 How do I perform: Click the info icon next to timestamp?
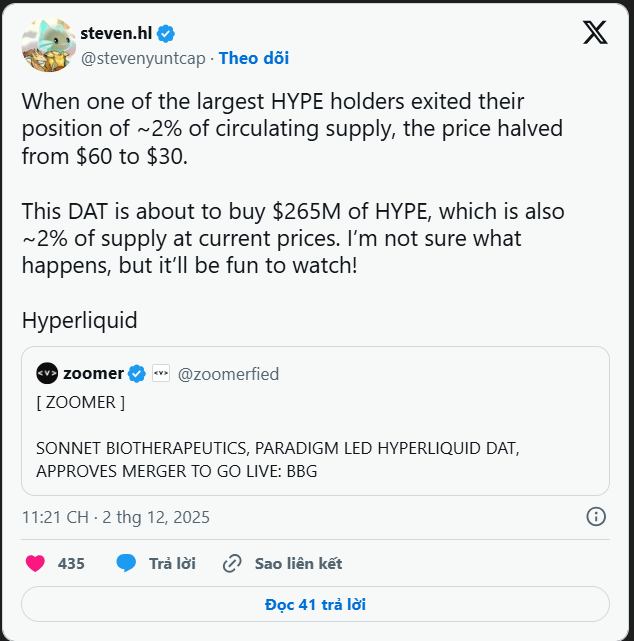click(x=595, y=517)
